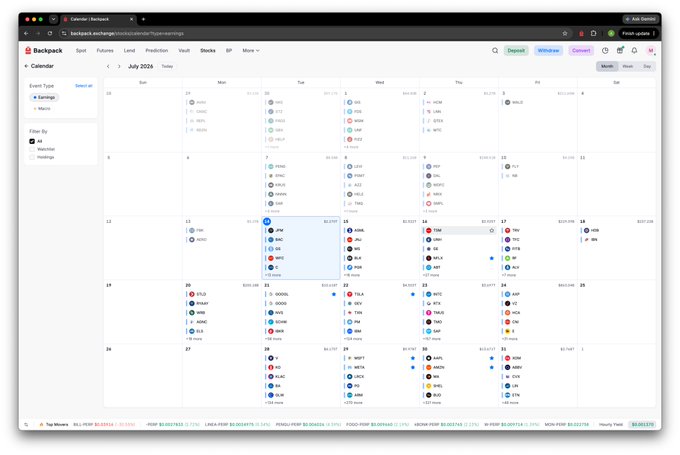
Task: Go back using the Calendar arrow
Action: pos(26,66)
